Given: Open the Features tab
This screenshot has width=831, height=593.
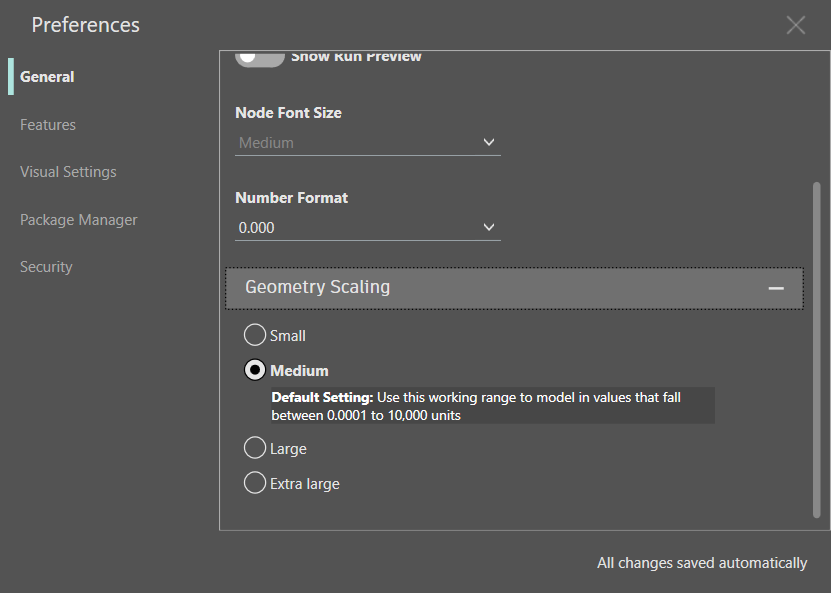Looking at the screenshot, I should [x=48, y=125].
